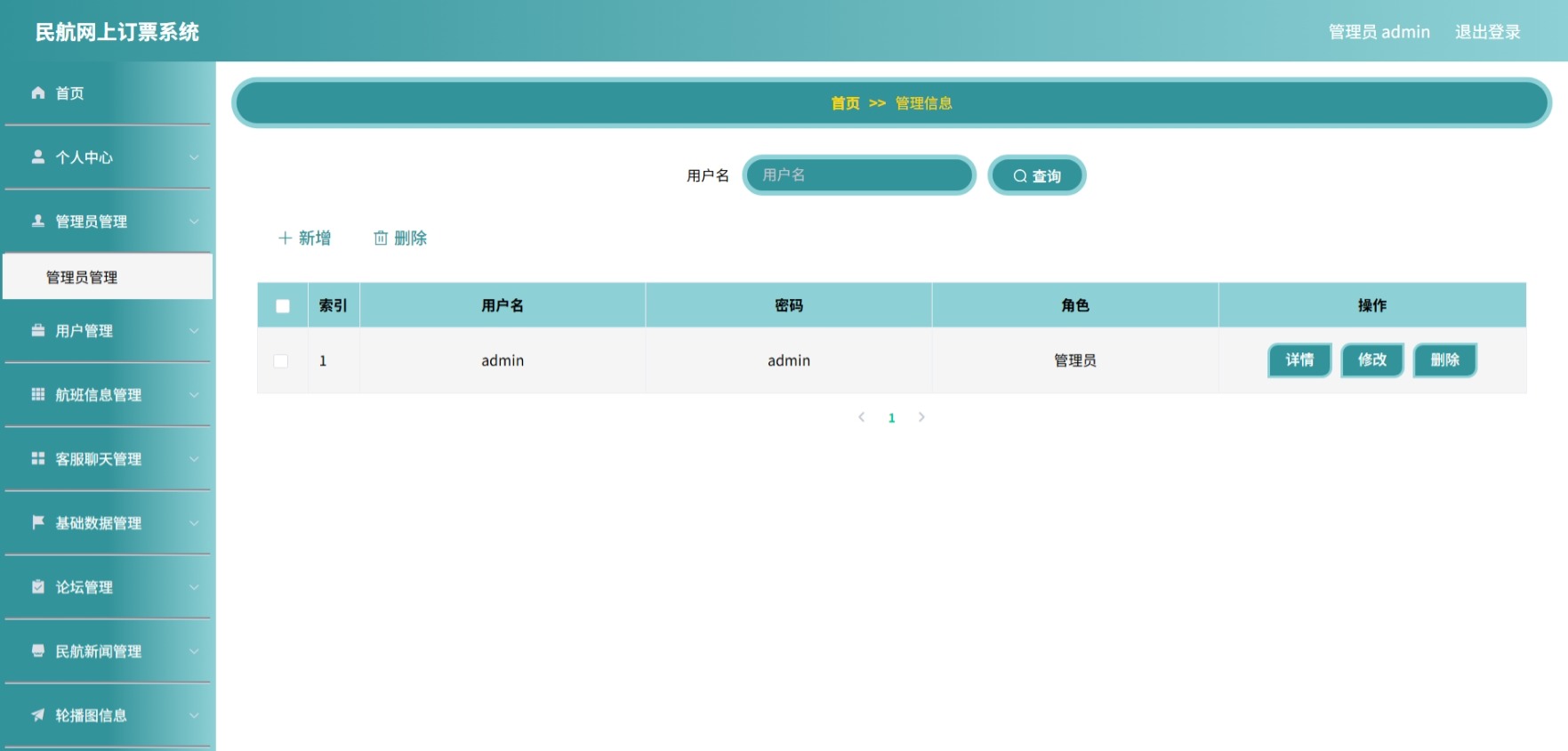Click the 新增 add label
Screen dimensions: 1568x751
pos(315,238)
